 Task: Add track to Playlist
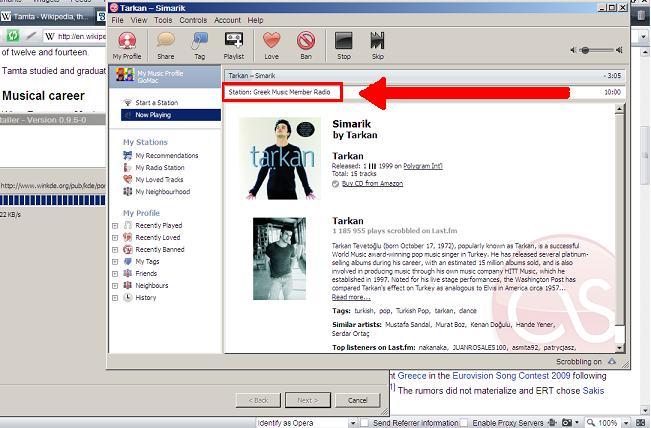tap(234, 46)
